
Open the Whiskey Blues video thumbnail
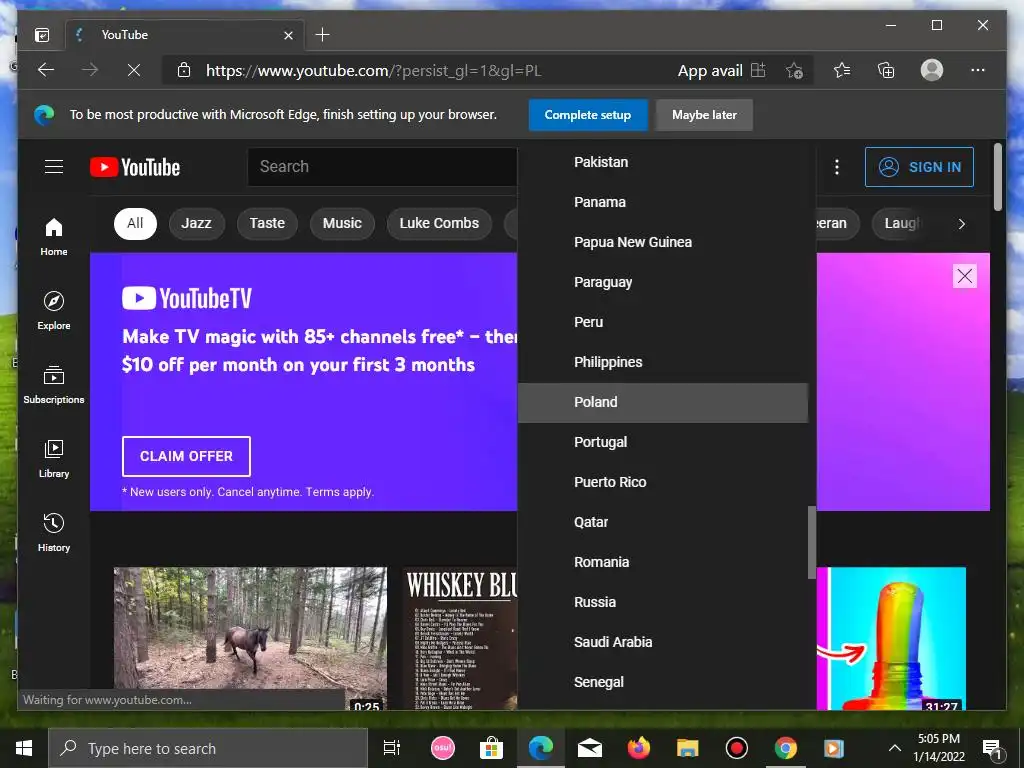click(x=460, y=638)
